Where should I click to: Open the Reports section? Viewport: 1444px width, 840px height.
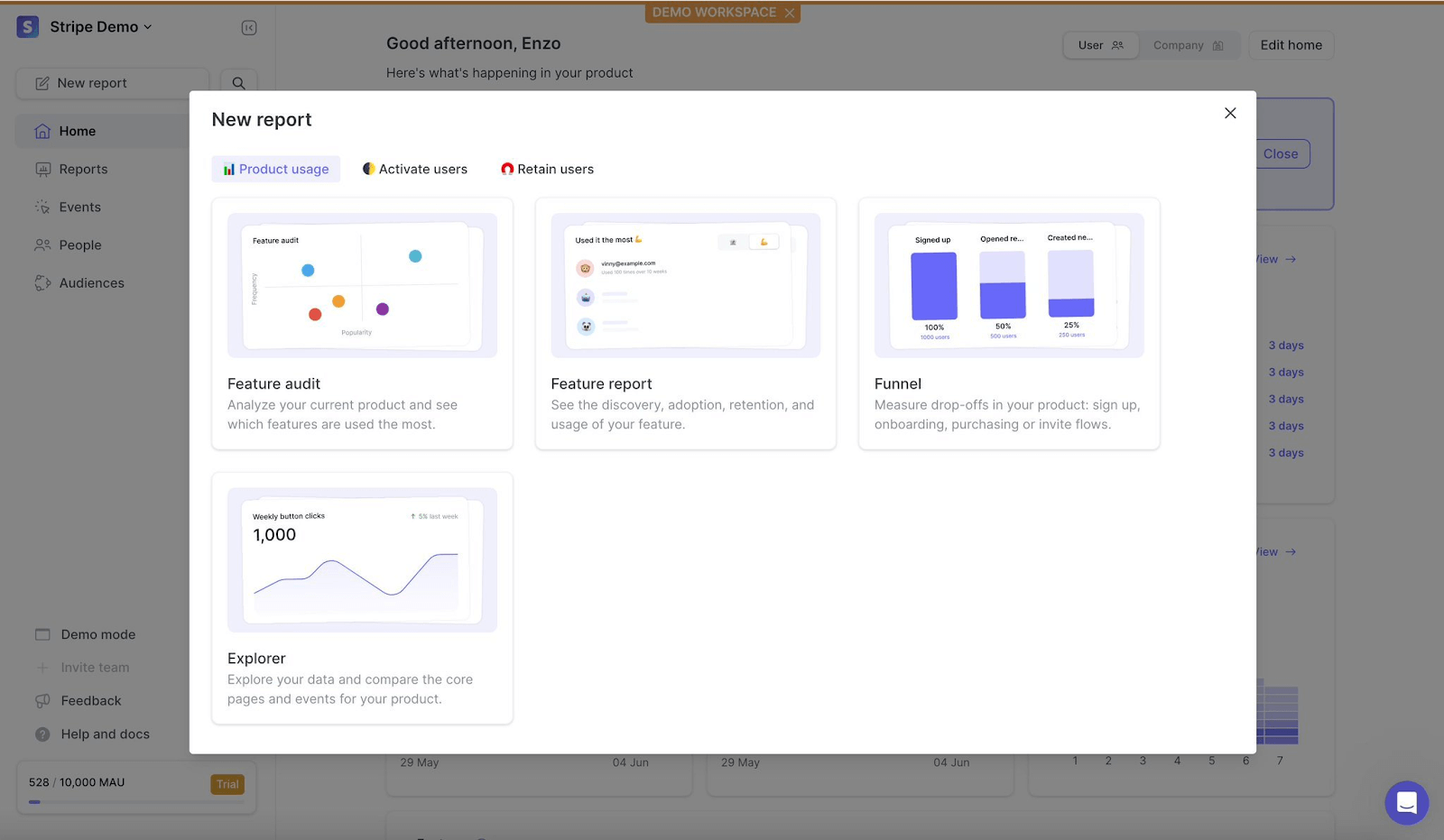tap(83, 169)
